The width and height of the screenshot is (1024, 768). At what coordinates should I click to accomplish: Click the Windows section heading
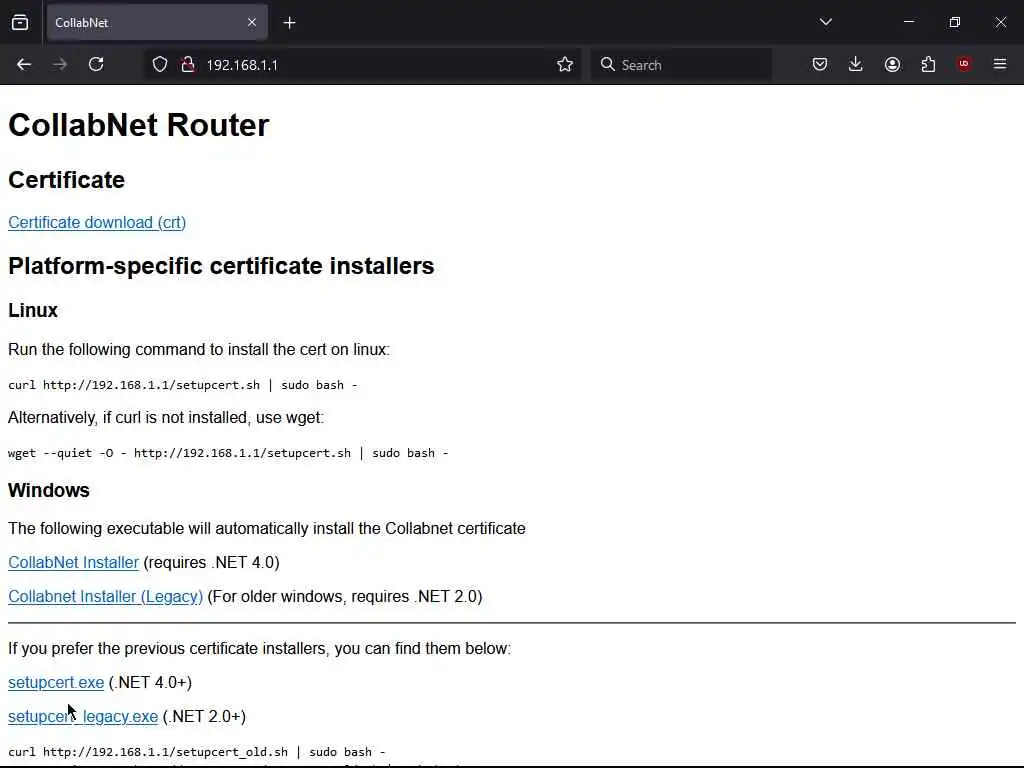pyautogui.click(x=48, y=490)
